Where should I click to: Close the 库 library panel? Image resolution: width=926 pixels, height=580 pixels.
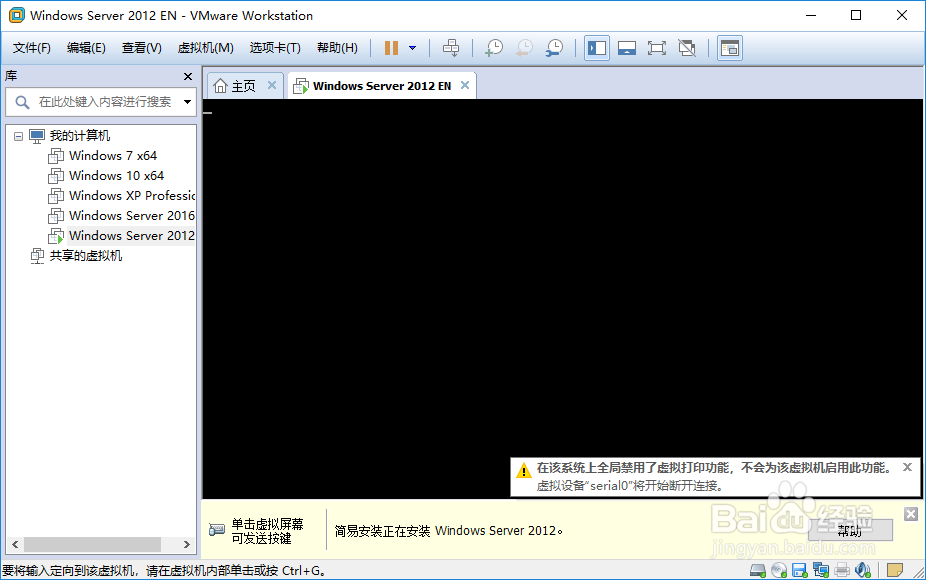pyautogui.click(x=188, y=76)
